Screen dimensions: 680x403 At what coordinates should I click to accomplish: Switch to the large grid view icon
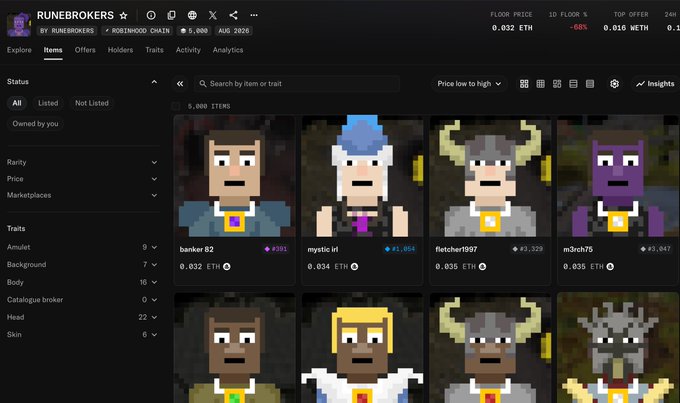tap(524, 84)
